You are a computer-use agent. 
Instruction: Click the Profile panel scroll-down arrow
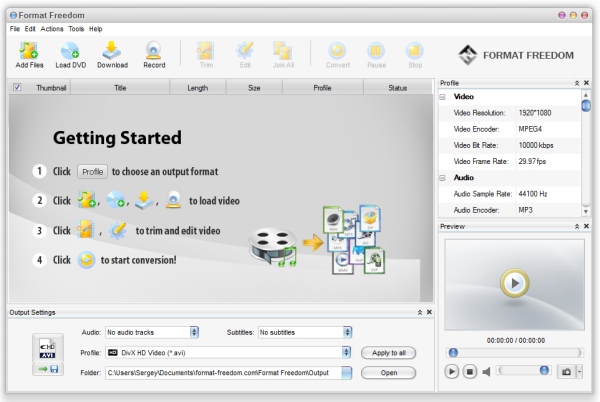pyautogui.click(x=586, y=211)
